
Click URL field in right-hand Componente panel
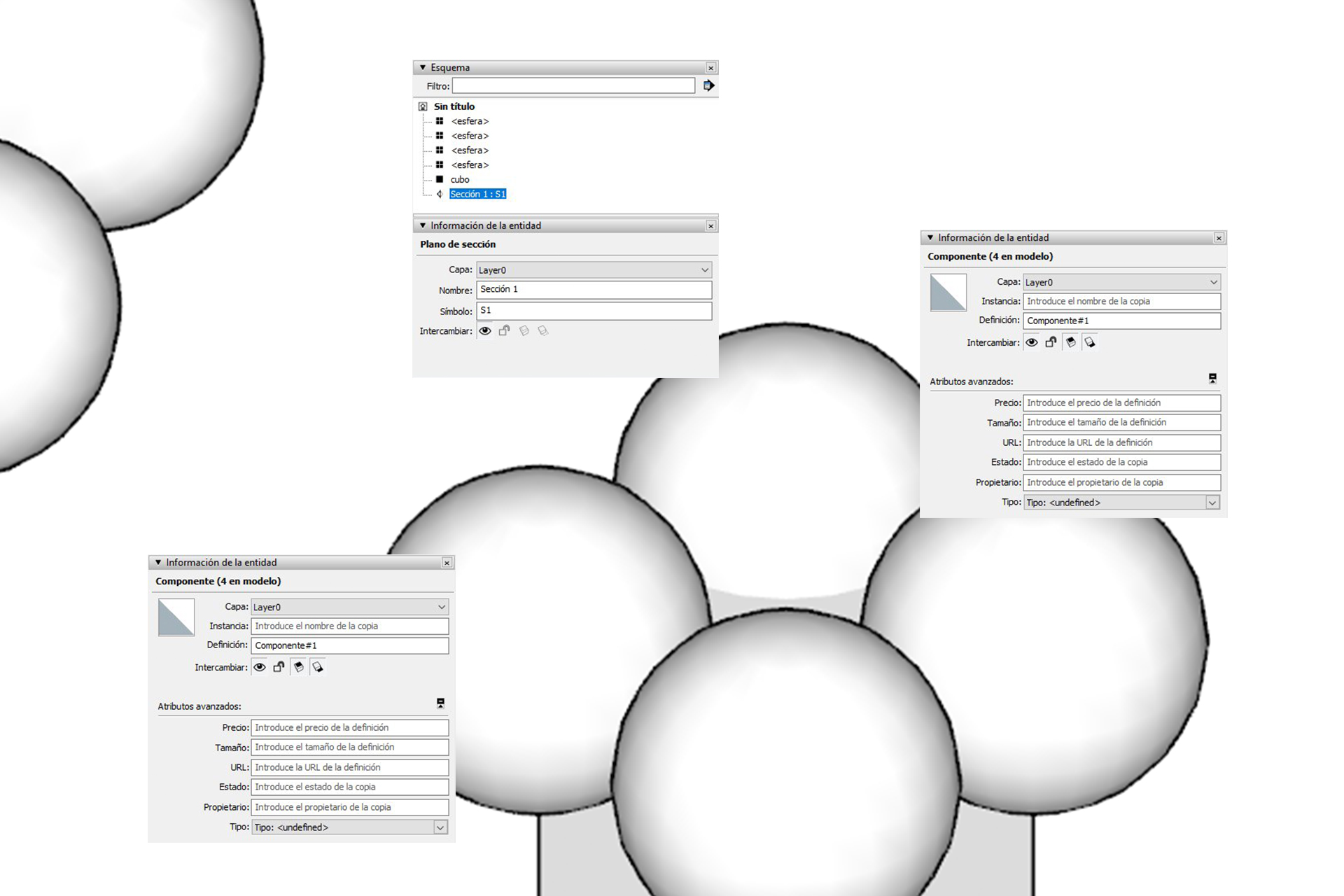click(x=1121, y=442)
